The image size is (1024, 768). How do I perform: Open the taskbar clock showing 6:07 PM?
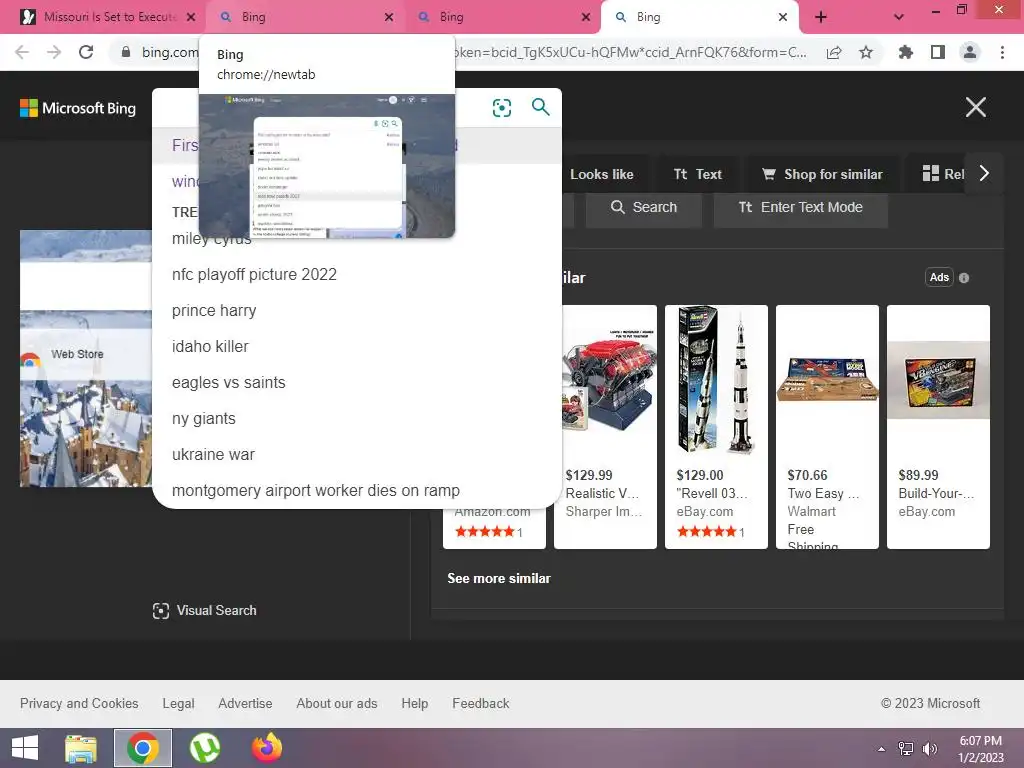pos(980,749)
